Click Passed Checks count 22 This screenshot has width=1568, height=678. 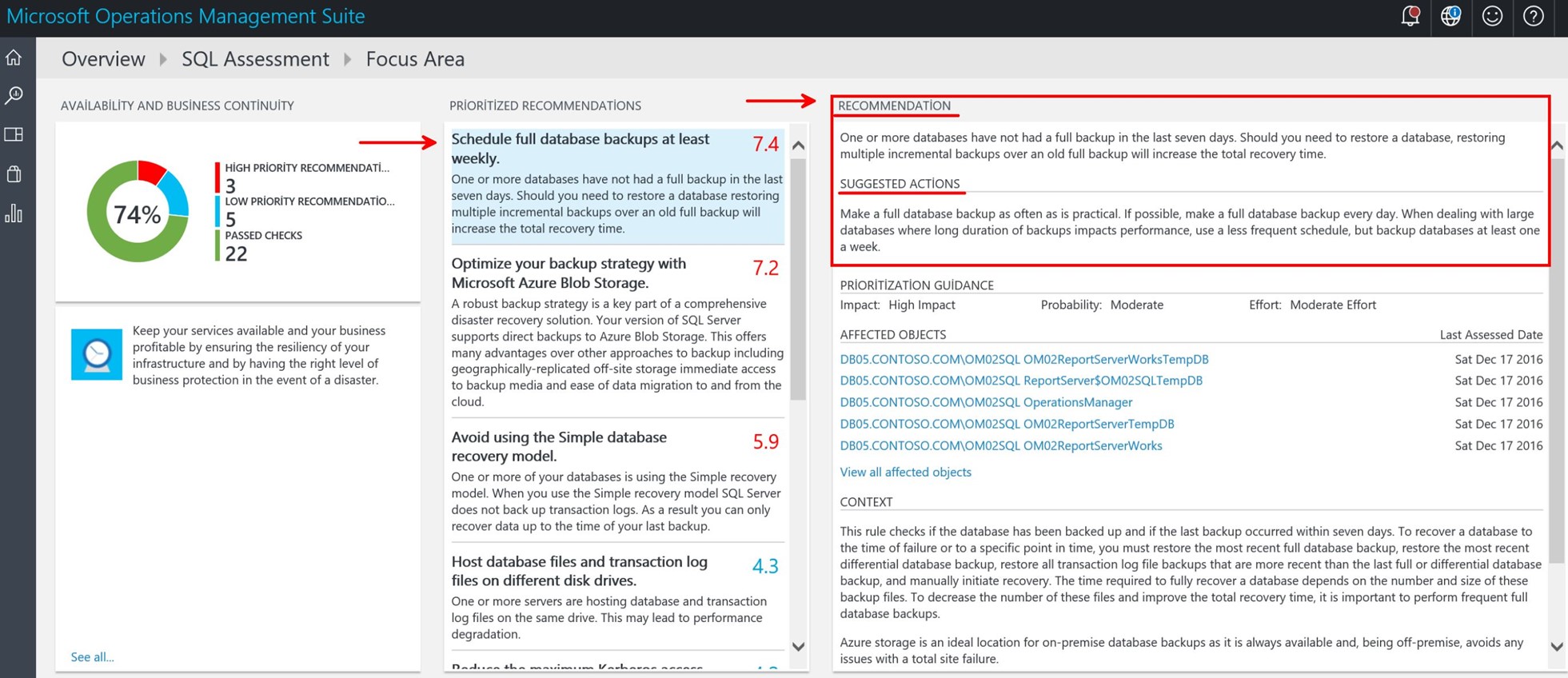point(236,254)
